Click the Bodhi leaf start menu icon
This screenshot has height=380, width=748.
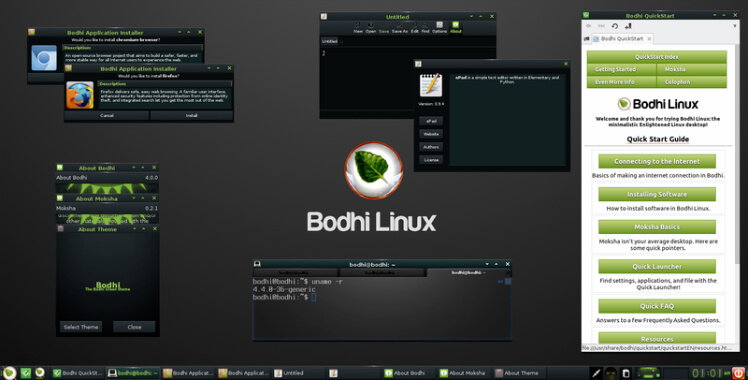point(9,373)
